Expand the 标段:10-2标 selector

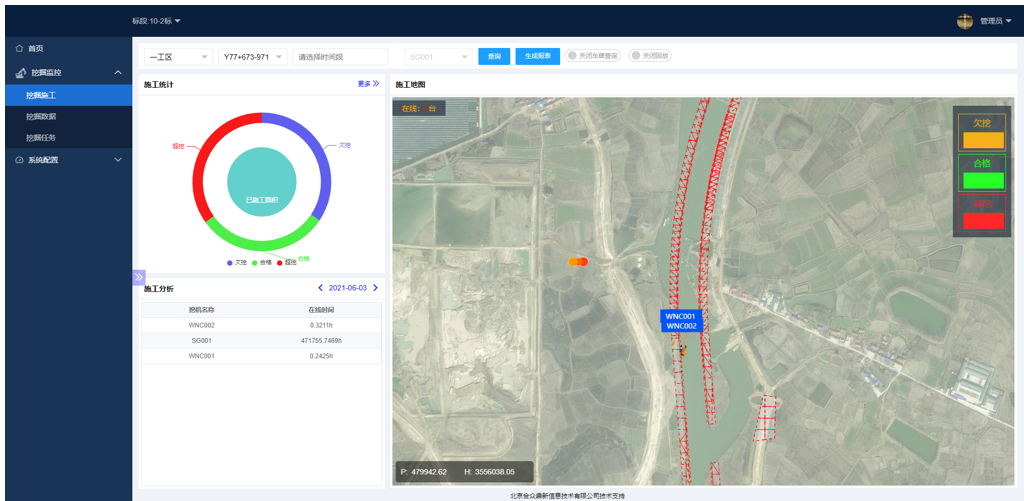[x=157, y=21]
